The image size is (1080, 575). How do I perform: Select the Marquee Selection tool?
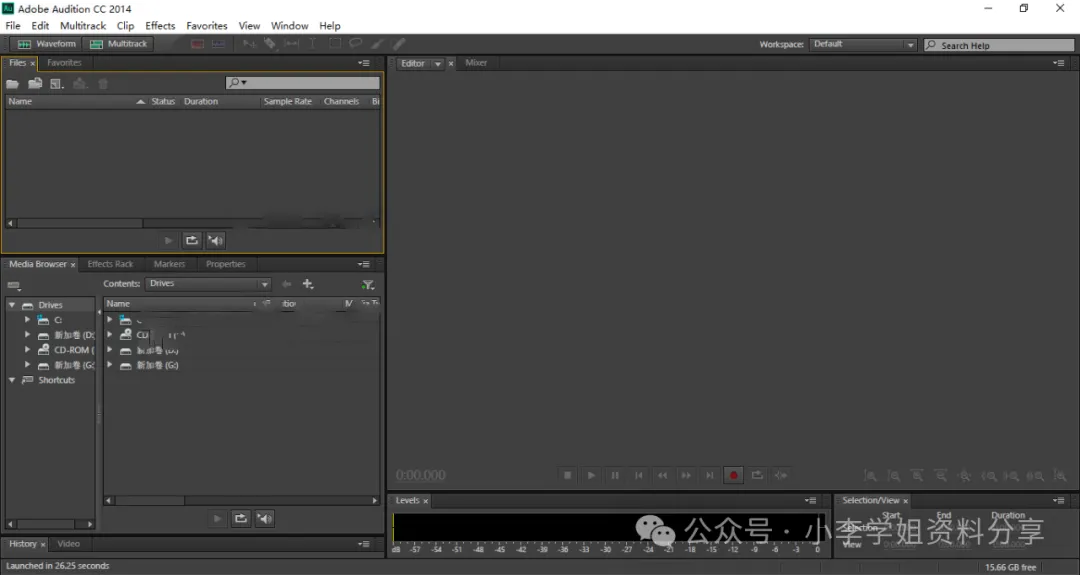click(x=335, y=44)
